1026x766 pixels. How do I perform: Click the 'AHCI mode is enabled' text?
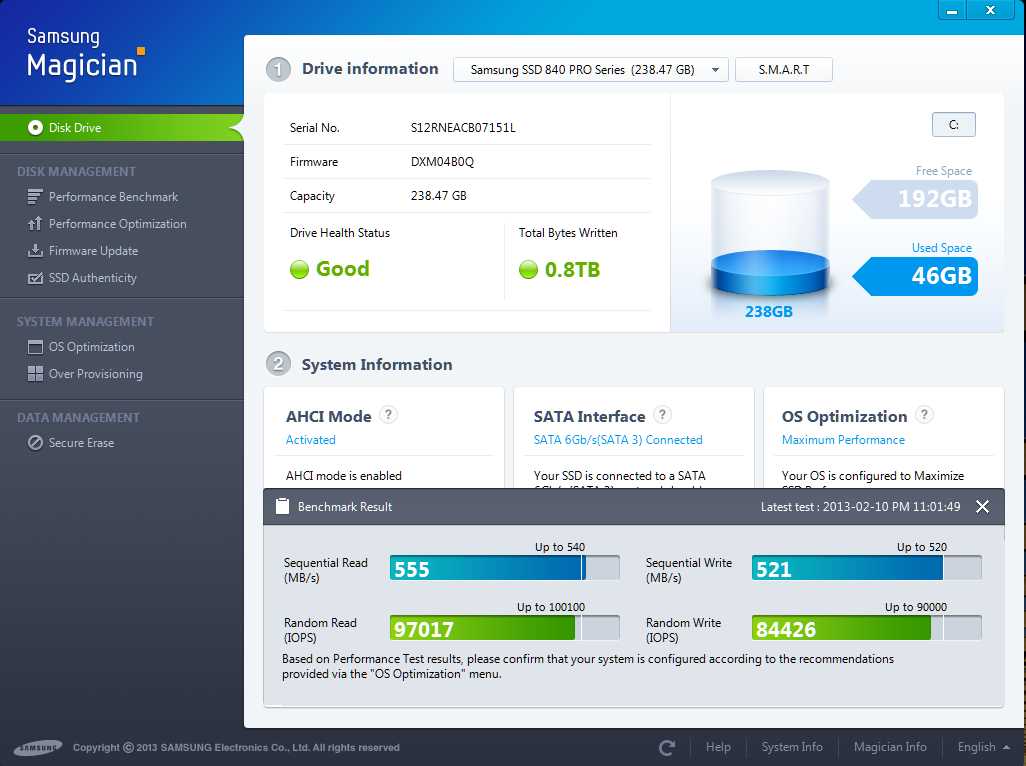344,476
